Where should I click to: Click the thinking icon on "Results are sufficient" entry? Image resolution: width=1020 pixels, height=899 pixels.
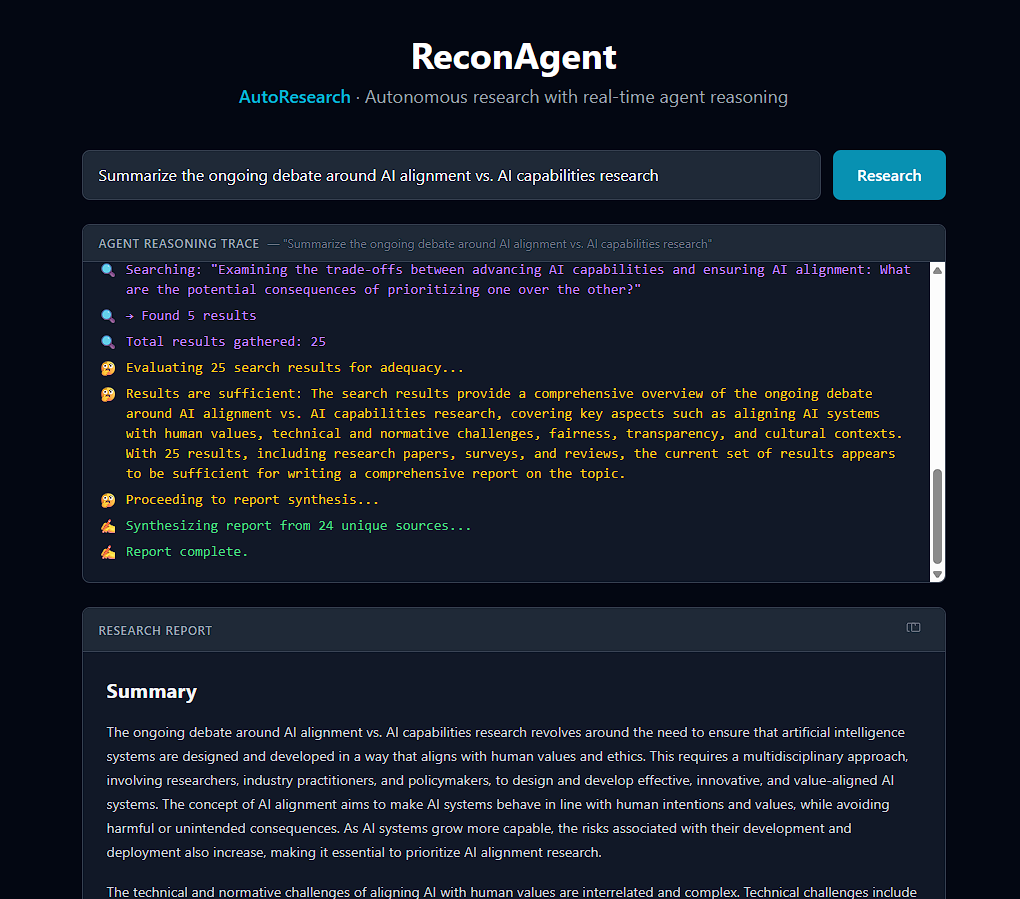pos(108,393)
